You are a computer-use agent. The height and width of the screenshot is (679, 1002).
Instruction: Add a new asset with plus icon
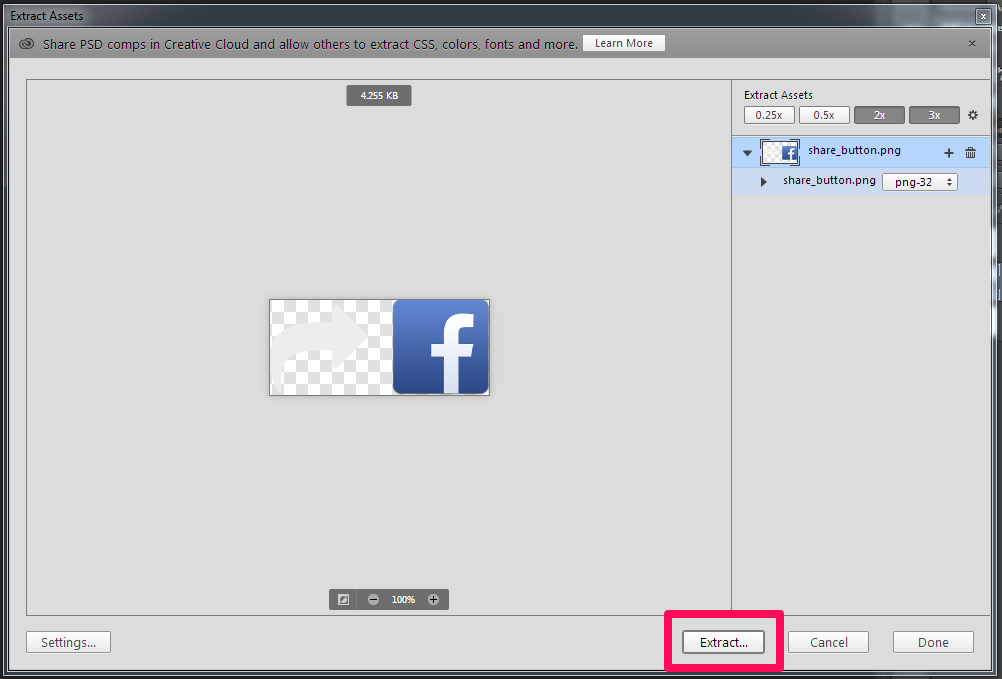tap(948, 153)
